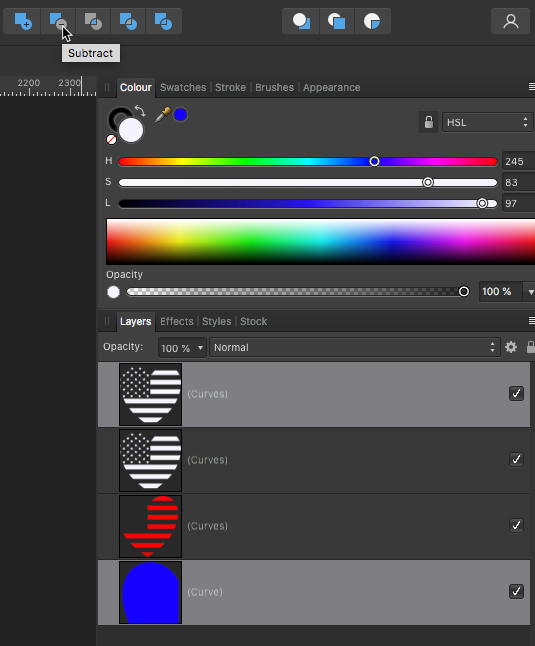Click the Intersect boolean operation icon

[93, 21]
